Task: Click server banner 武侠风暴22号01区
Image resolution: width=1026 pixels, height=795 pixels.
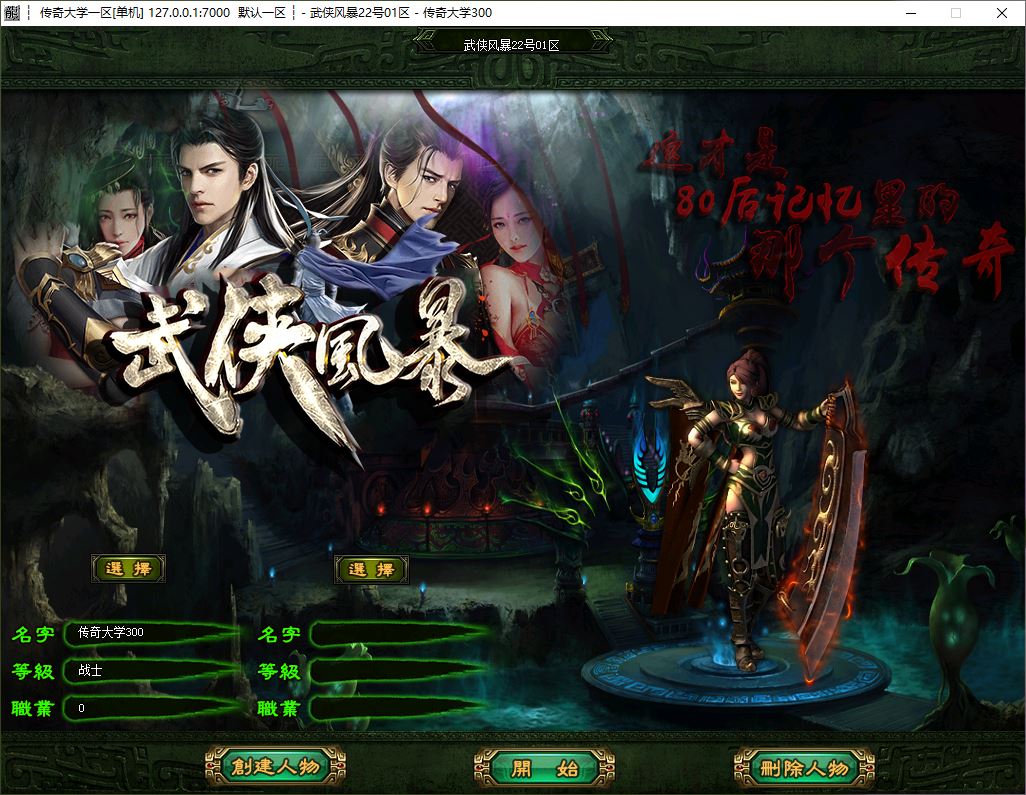Action: coord(512,44)
